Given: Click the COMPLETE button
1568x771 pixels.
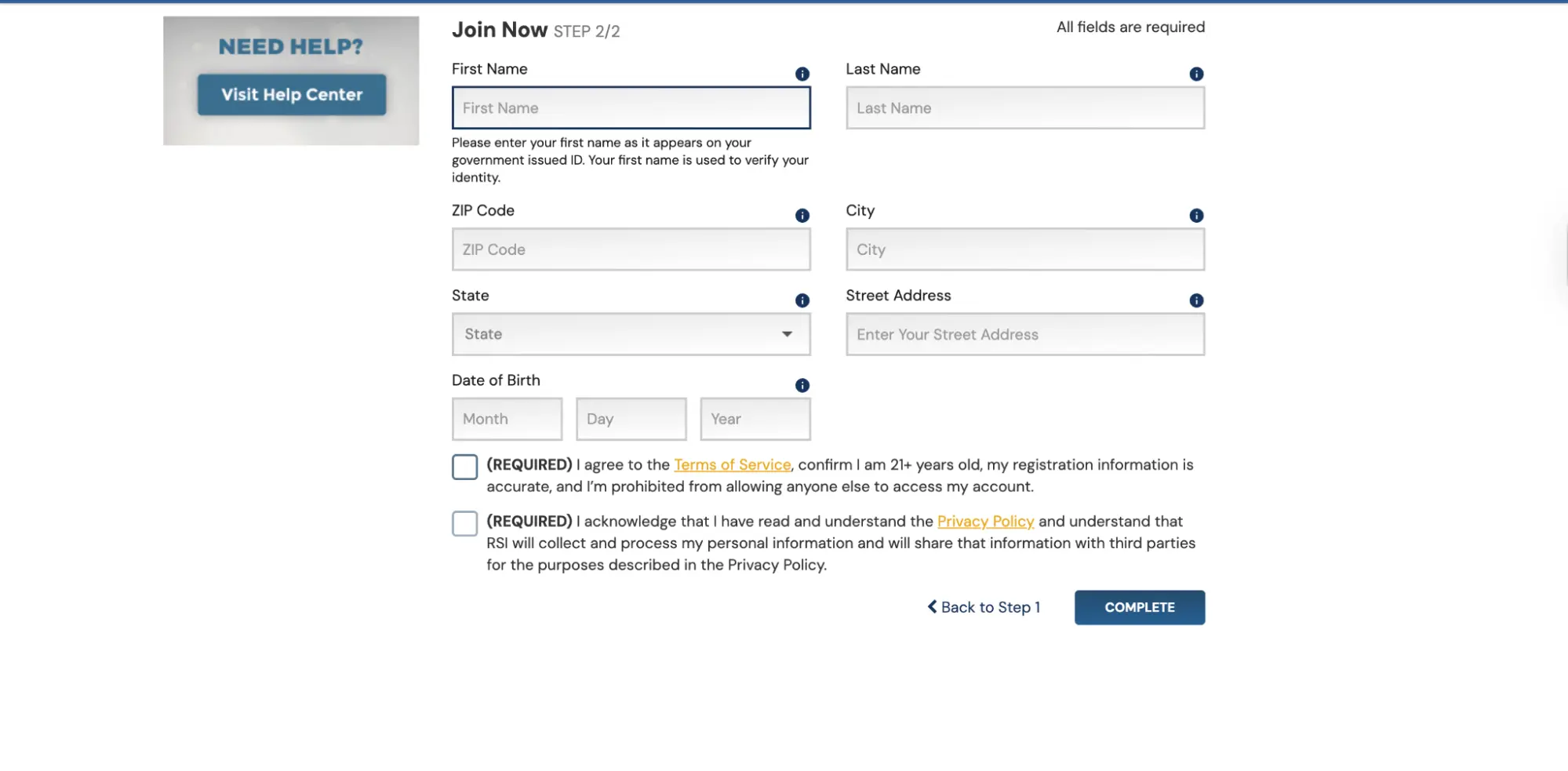Looking at the screenshot, I should (1139, 607).
